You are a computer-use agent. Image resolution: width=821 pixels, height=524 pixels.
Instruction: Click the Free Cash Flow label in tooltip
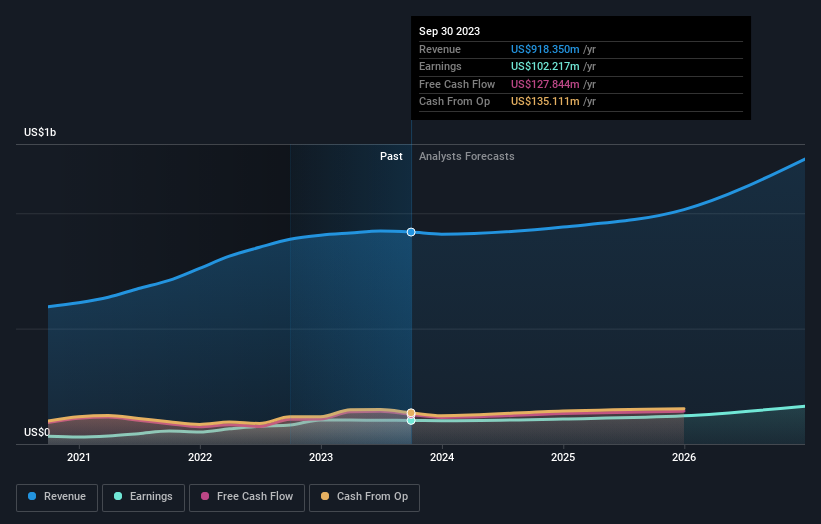click(x=457, y=84)
